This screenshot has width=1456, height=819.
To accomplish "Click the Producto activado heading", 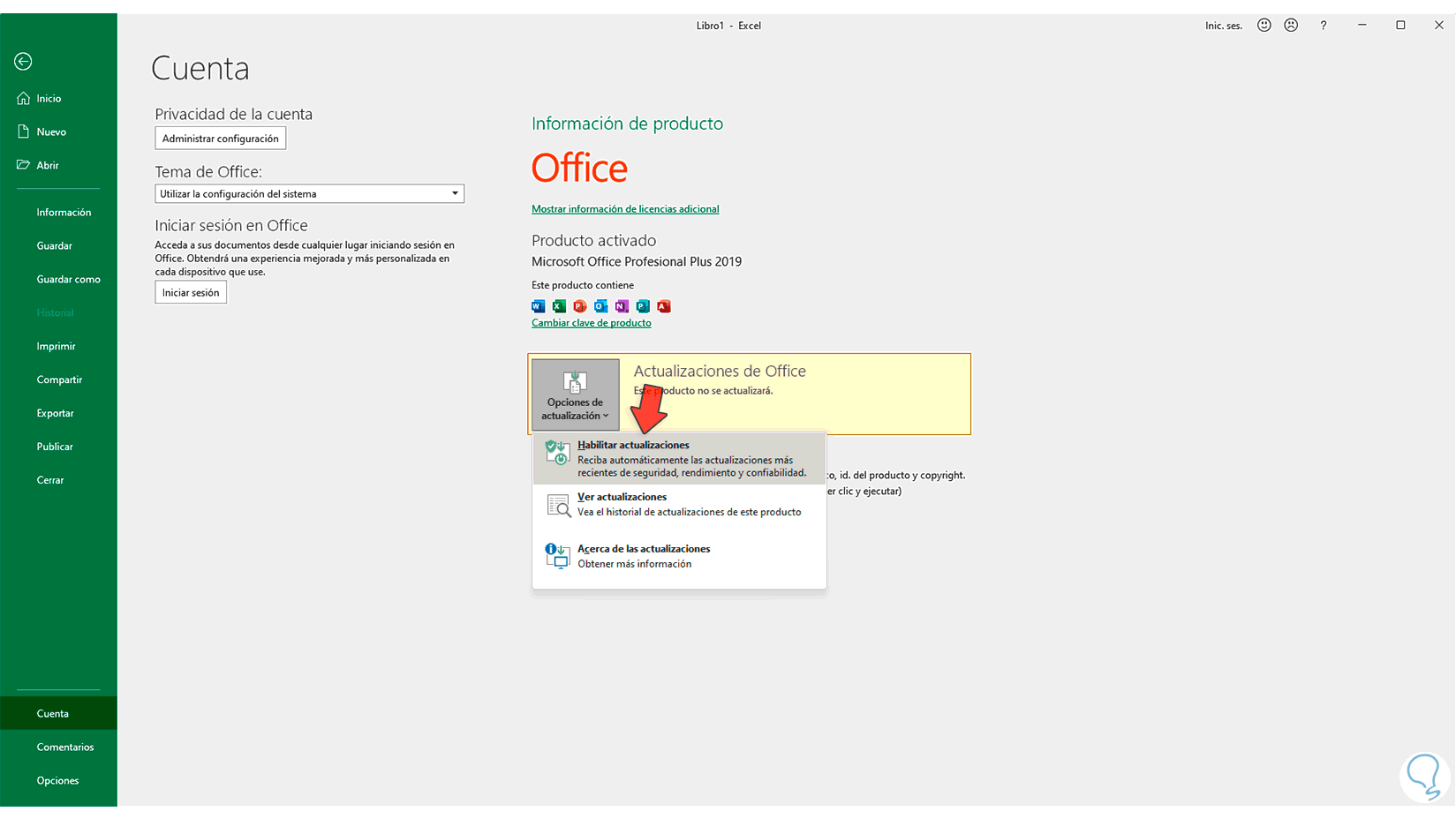I will point(593,240).
